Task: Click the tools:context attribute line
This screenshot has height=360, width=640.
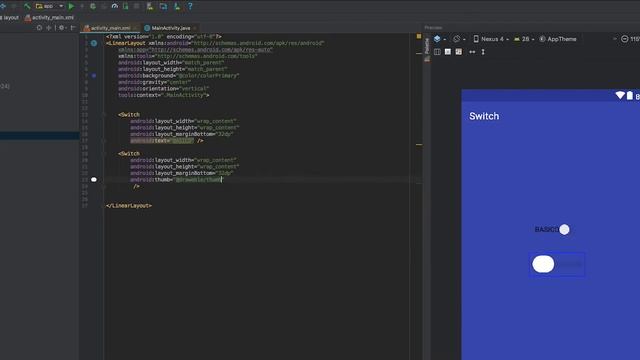Action: [164, 95]
